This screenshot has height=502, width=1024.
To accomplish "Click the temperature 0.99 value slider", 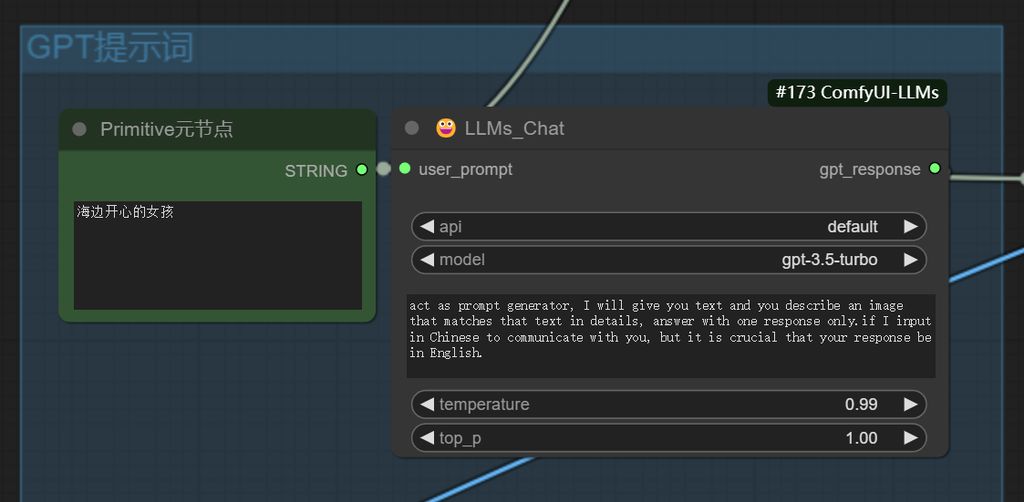I will (668, 405).
